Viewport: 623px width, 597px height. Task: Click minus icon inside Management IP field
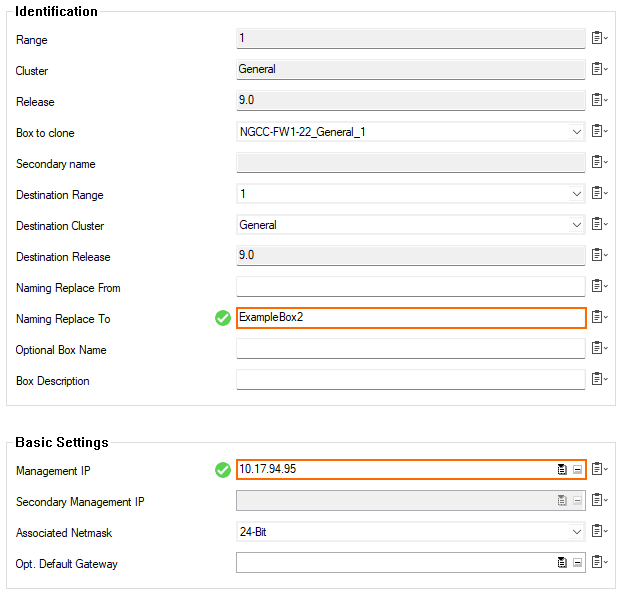click(577, 469)
